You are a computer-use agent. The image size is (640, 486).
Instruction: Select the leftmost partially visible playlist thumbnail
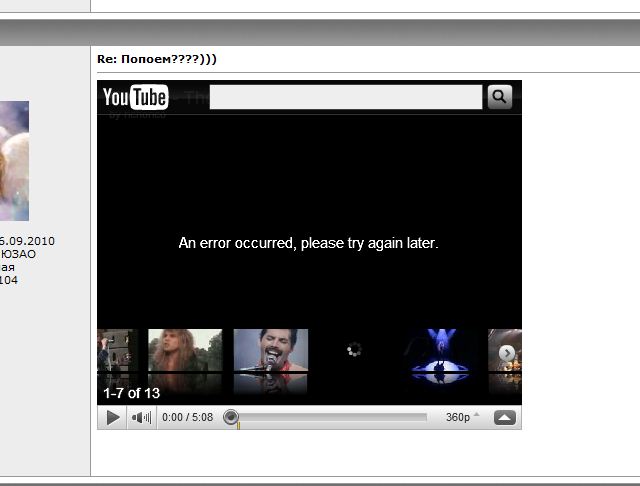pos(116,361)
